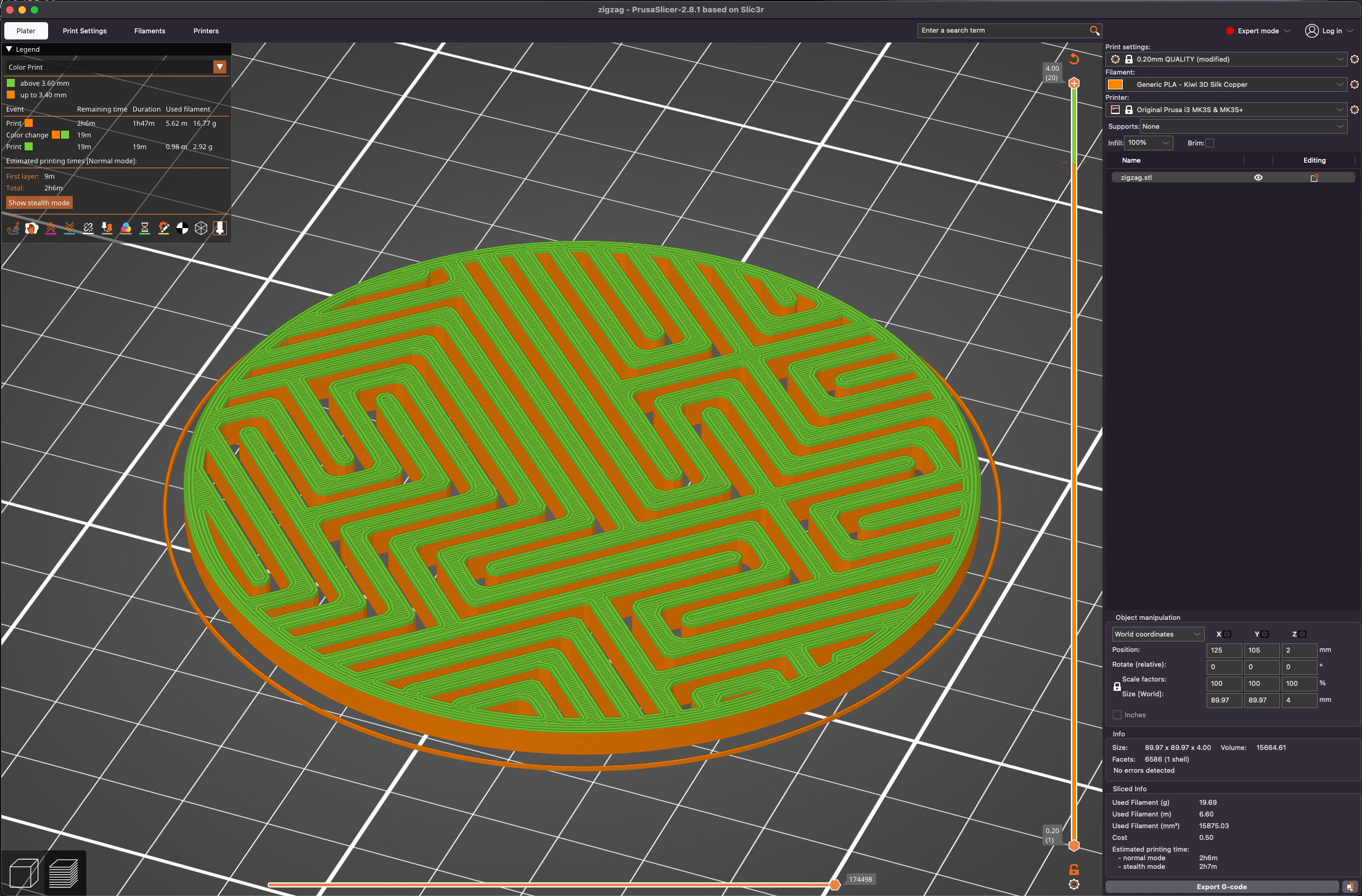The height and width of the screenshot is (896, 1362).
Task: Collapse the Legend panel triangle
Action: pos(9,49)
